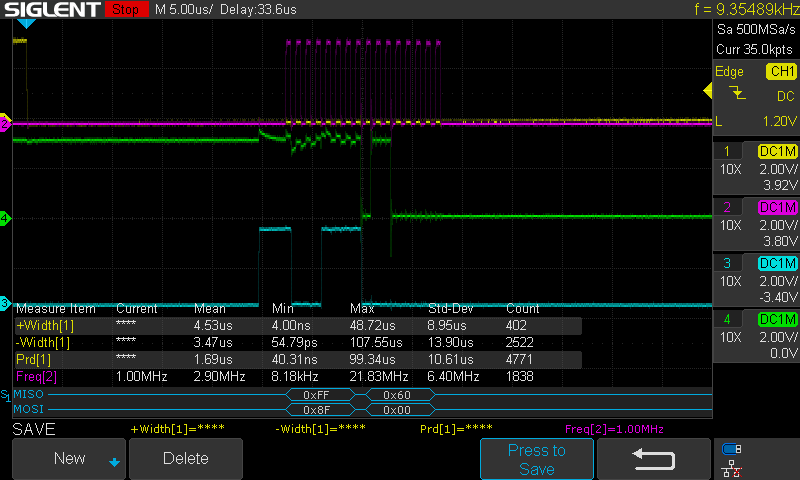The height and width of the screenshot is (480, 800).
Task: Click the Delete button
Action: [186, 459]
